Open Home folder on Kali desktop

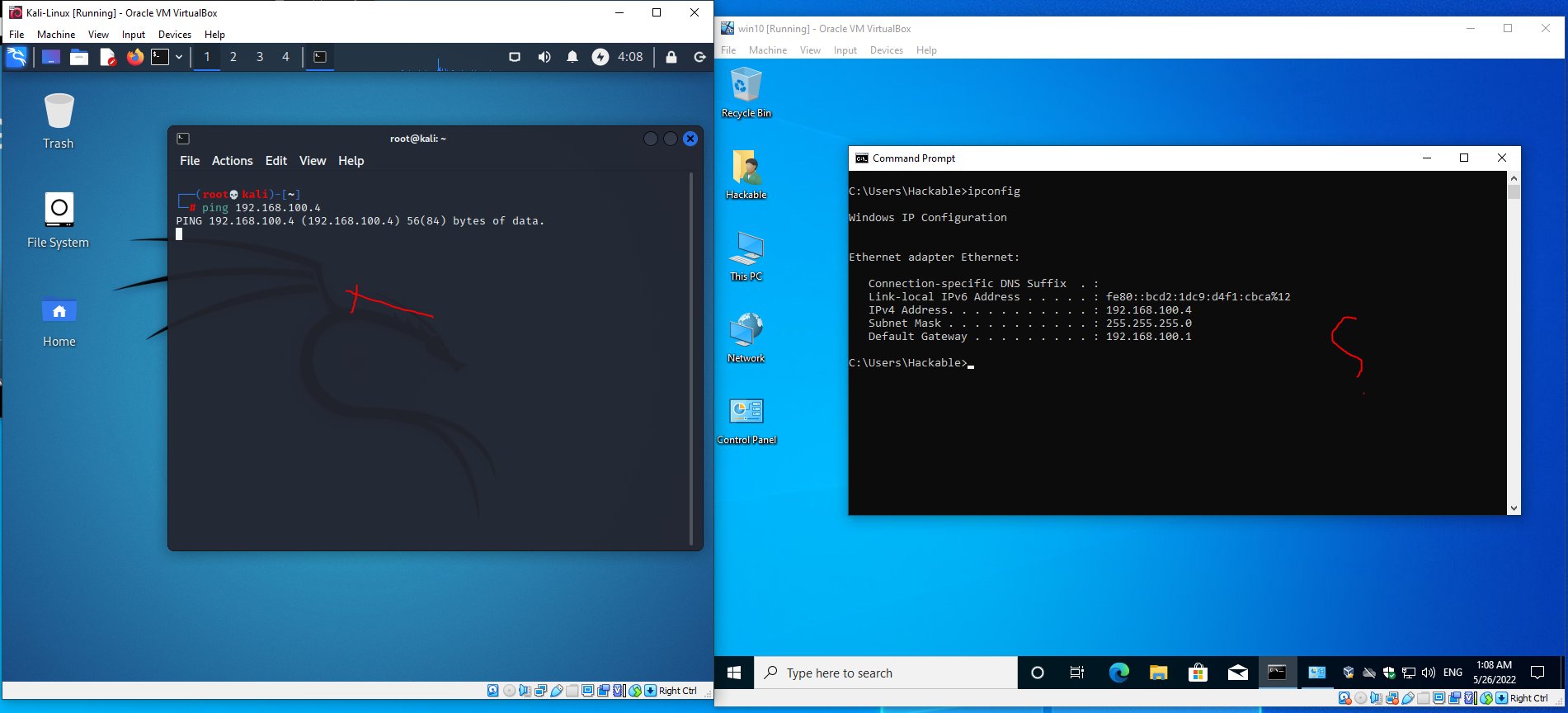pos(59,322)
